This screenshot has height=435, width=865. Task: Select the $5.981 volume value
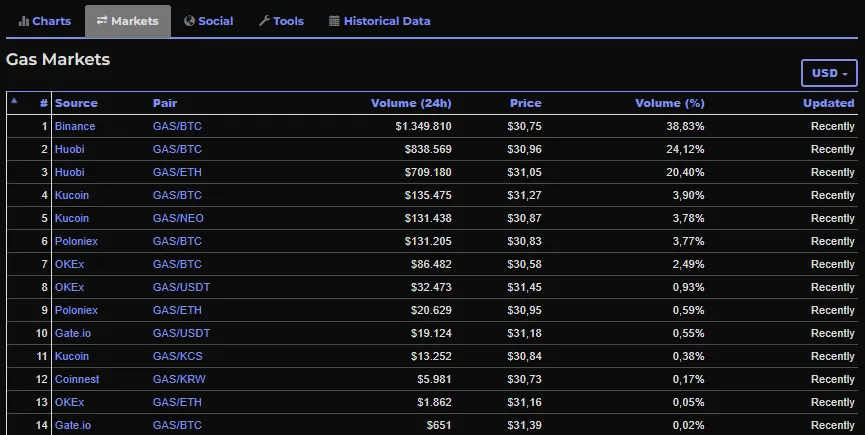point(434,379)
